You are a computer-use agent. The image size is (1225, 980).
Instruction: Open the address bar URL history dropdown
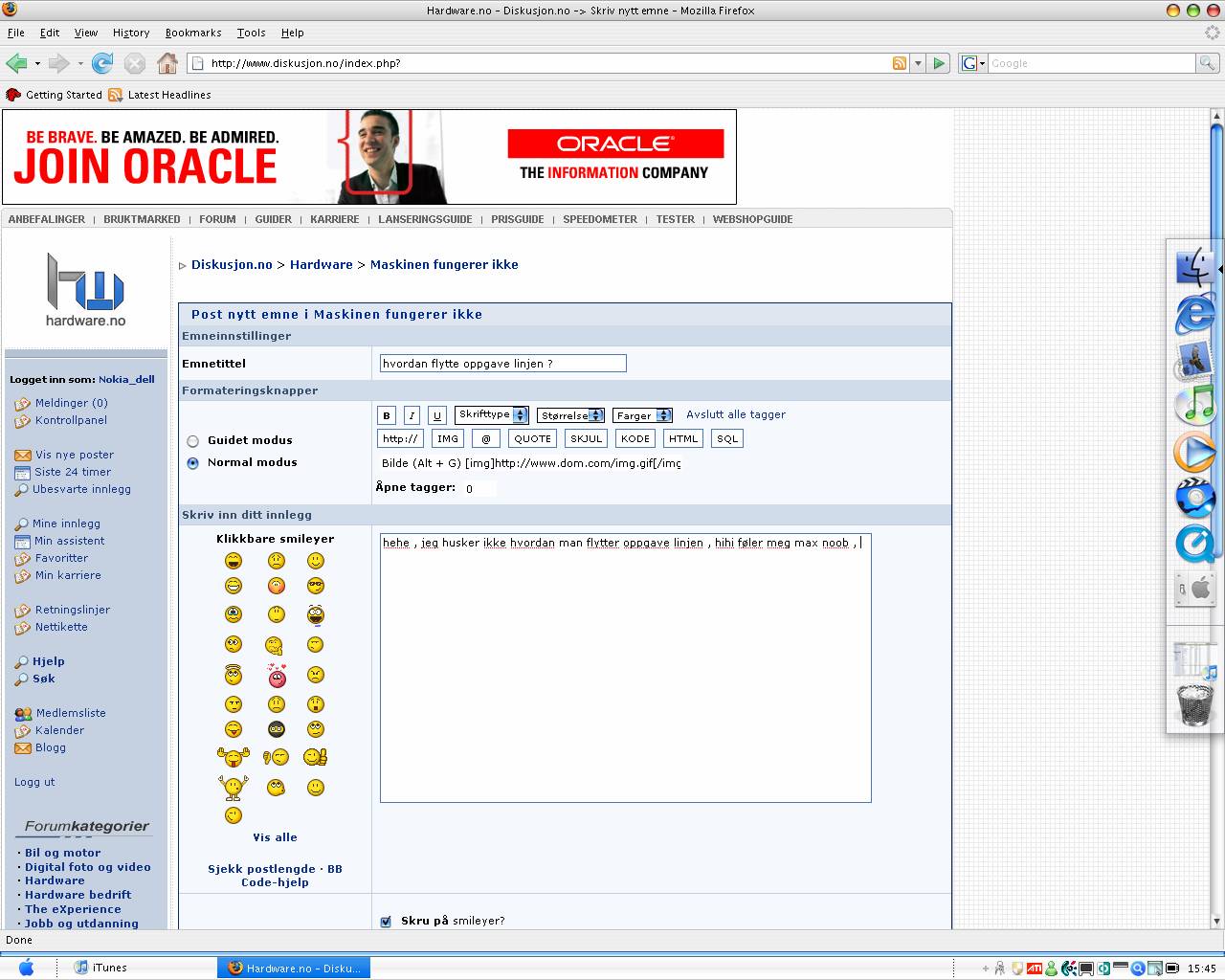coord(918,63)
